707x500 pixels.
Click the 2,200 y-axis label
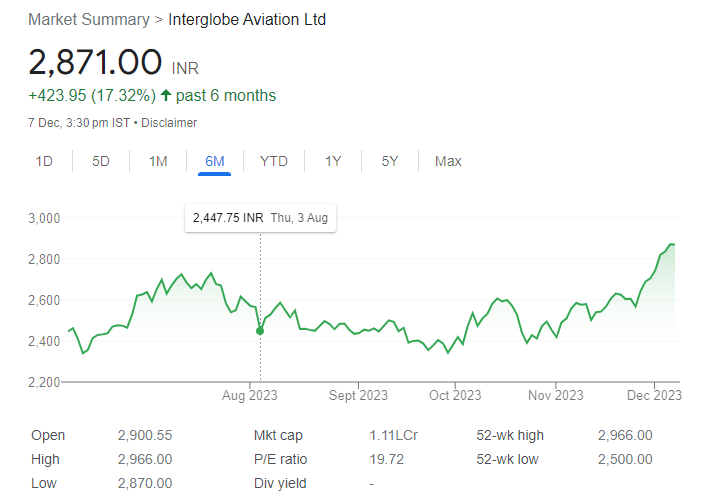coord(44,382)
